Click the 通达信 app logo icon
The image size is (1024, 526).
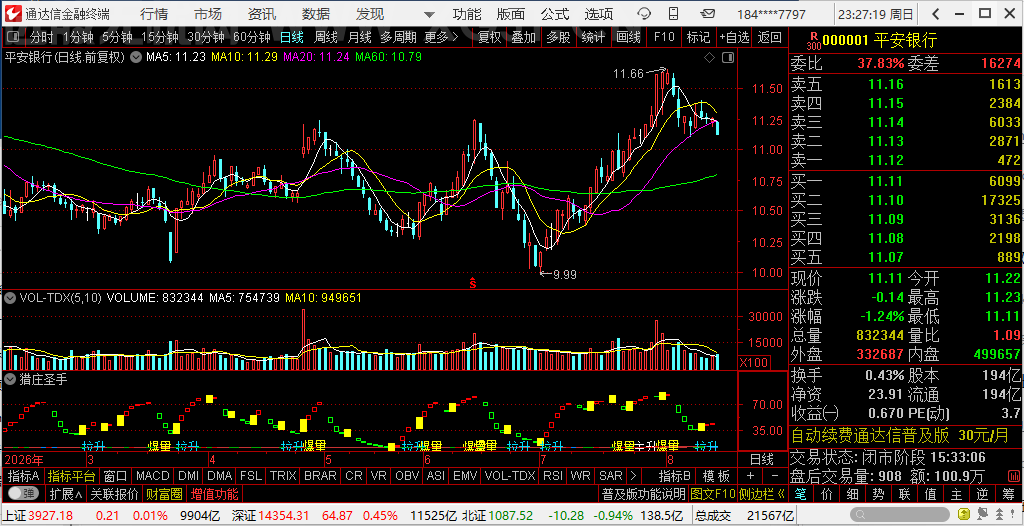pos(13,14)
